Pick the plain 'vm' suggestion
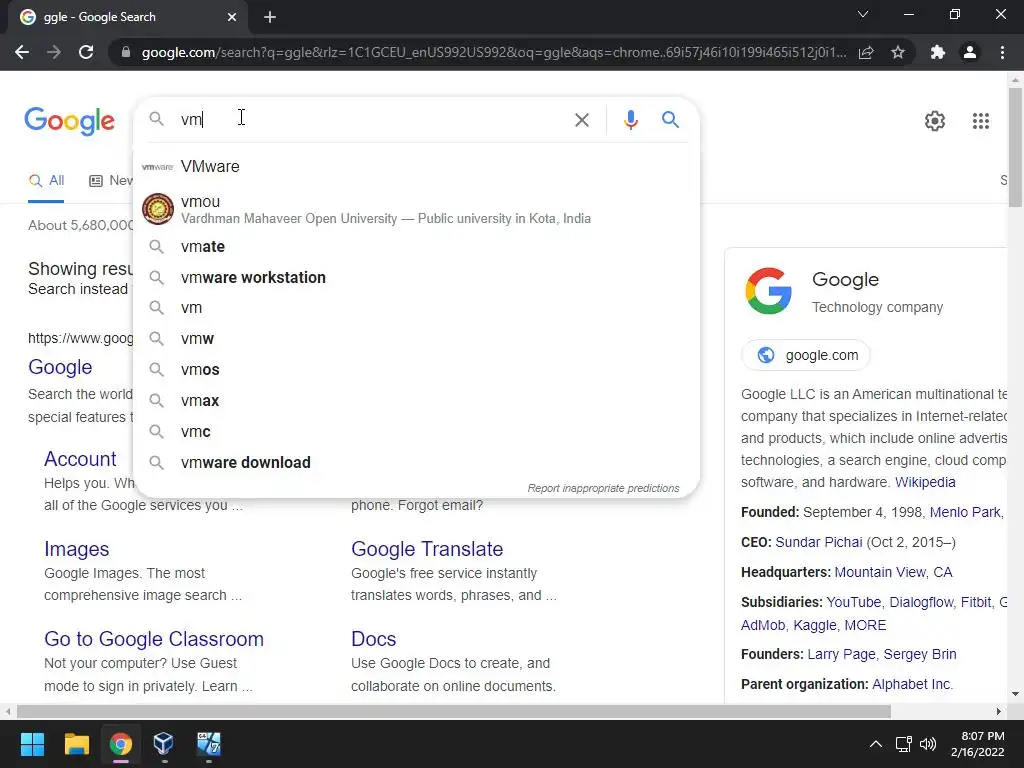This screenshot has height=768, width=1024. click(x=416, y=308)
